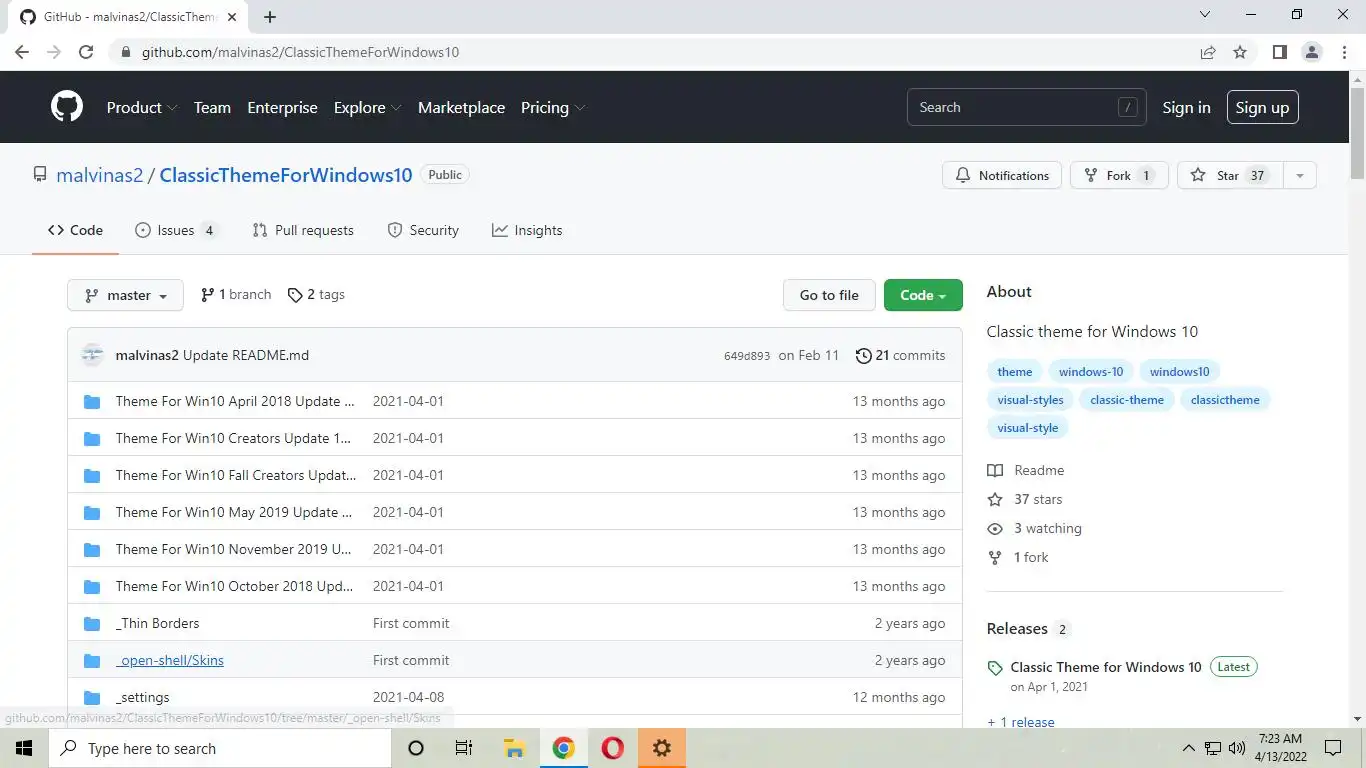
Task: Open the new tab plus button
Action: point(270,16)
